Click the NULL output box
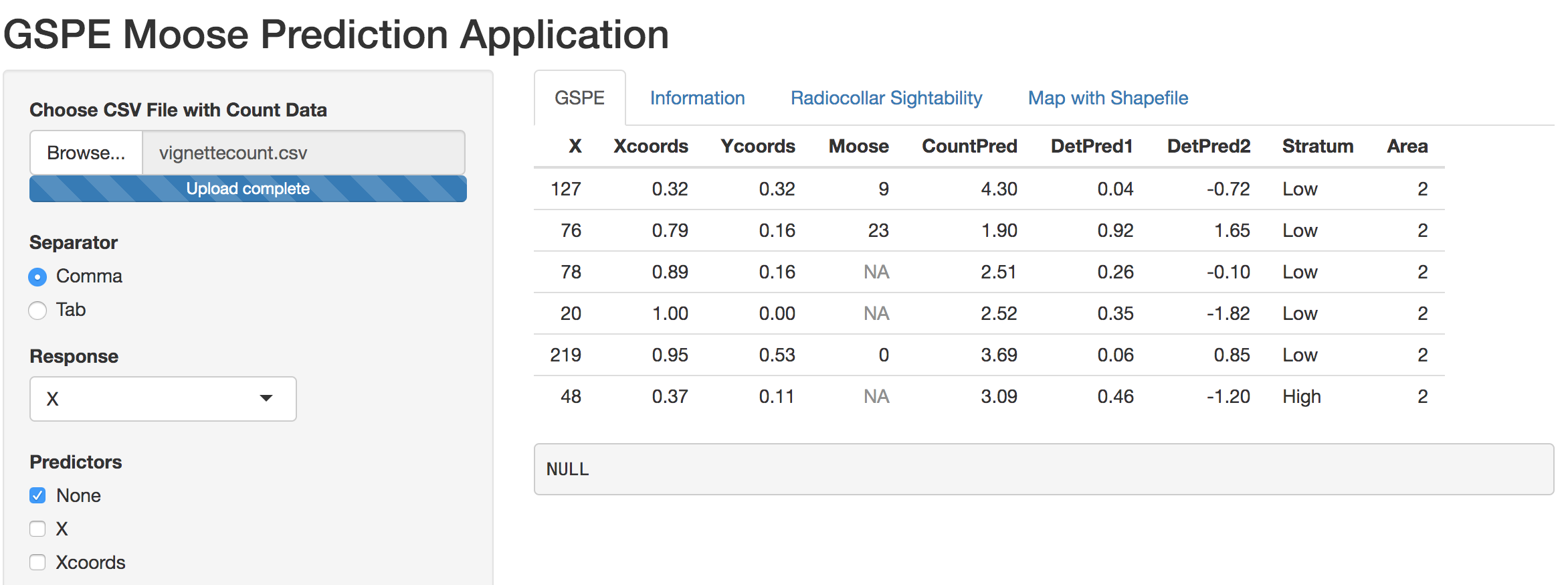This screenshot has height=585, width=1568. coord(1044,469)
